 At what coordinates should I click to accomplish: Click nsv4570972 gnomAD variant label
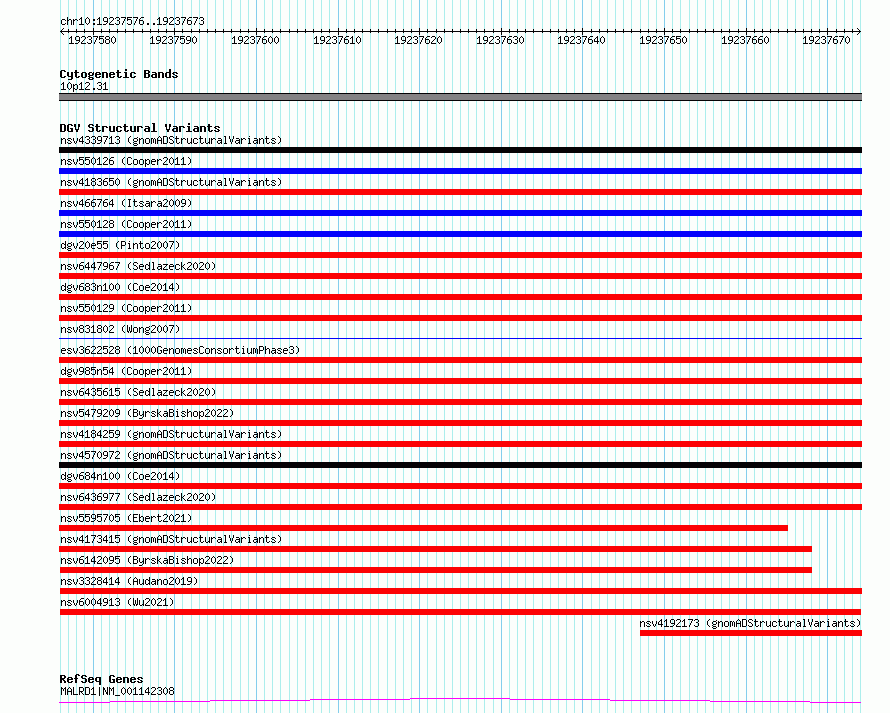tap(171, 455)
